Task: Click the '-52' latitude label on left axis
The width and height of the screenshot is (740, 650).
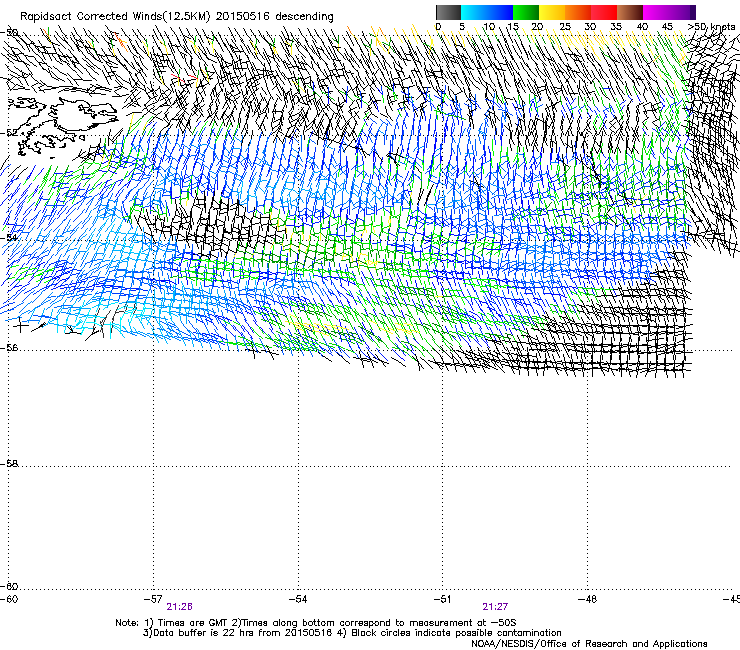Action: [x=9, y=133]
